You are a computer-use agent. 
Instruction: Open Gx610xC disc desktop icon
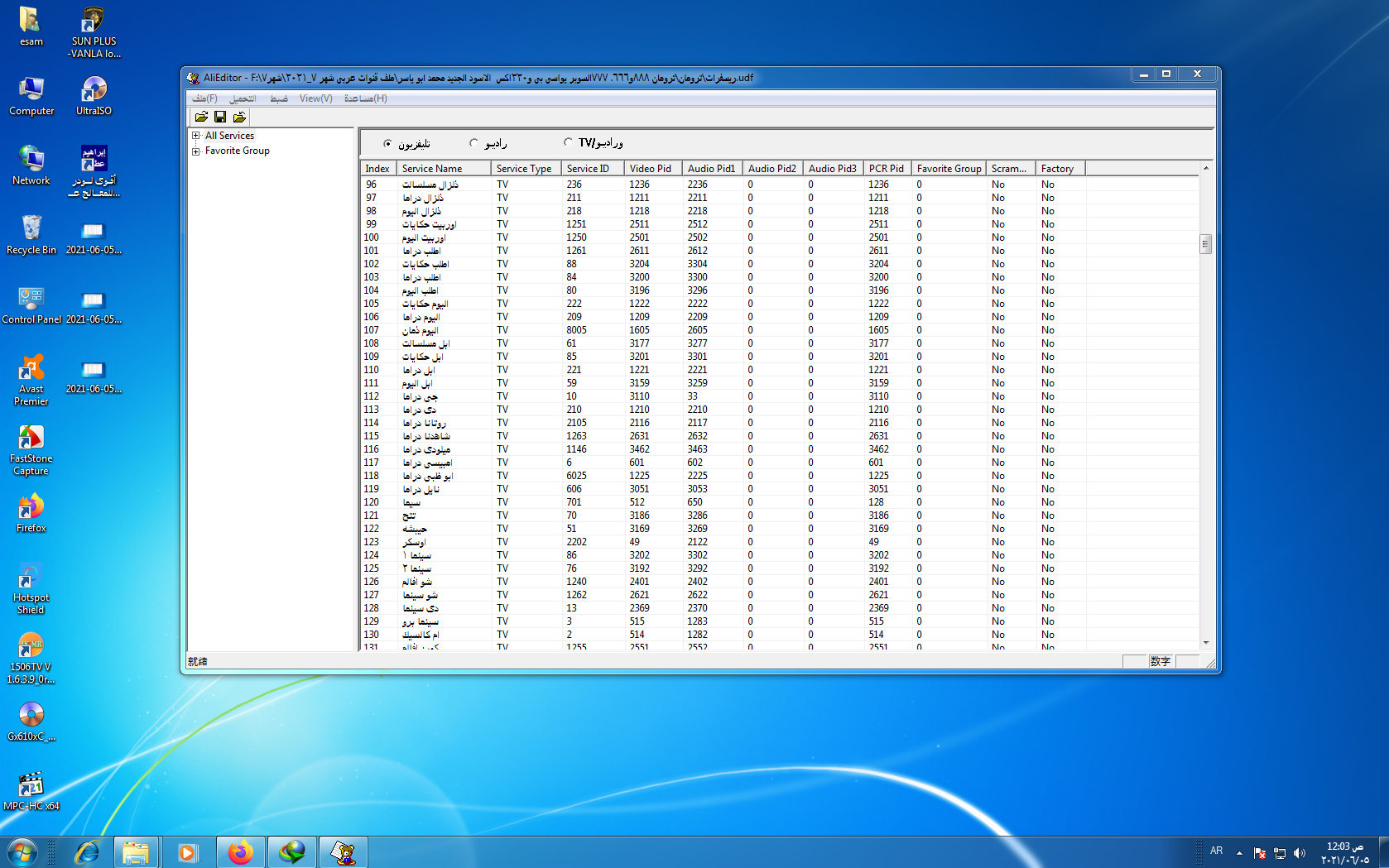[x=31, y=721]
